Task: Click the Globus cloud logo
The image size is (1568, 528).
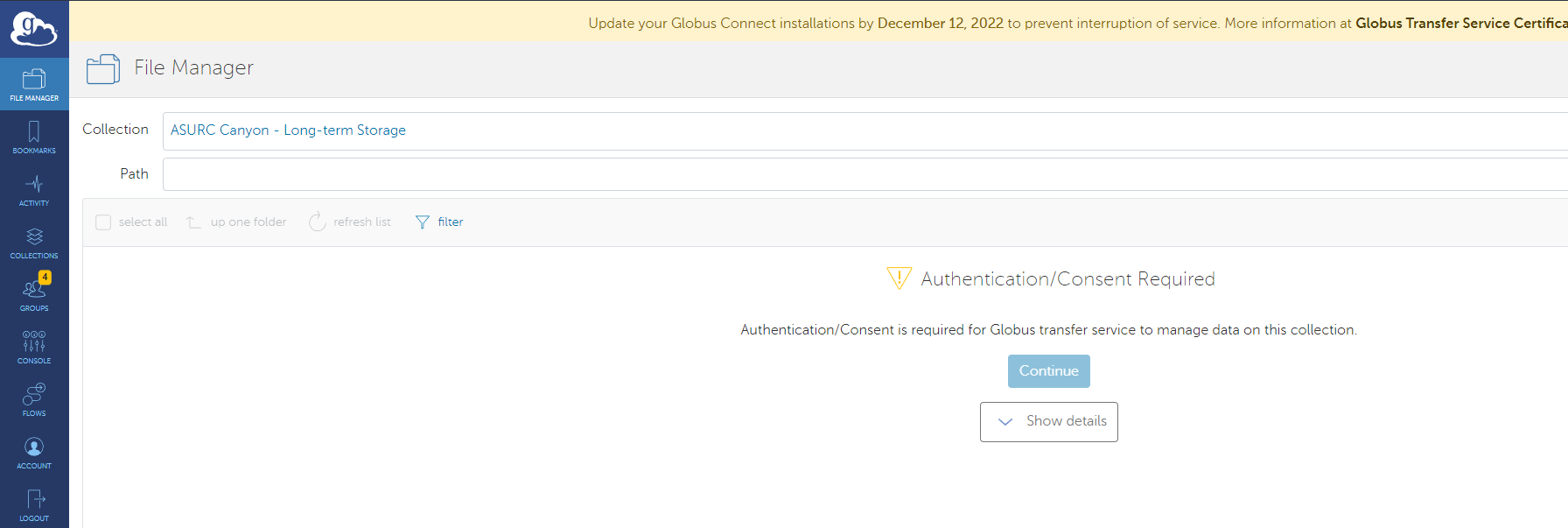Action: pyautogui.click(x=33, y=29)
